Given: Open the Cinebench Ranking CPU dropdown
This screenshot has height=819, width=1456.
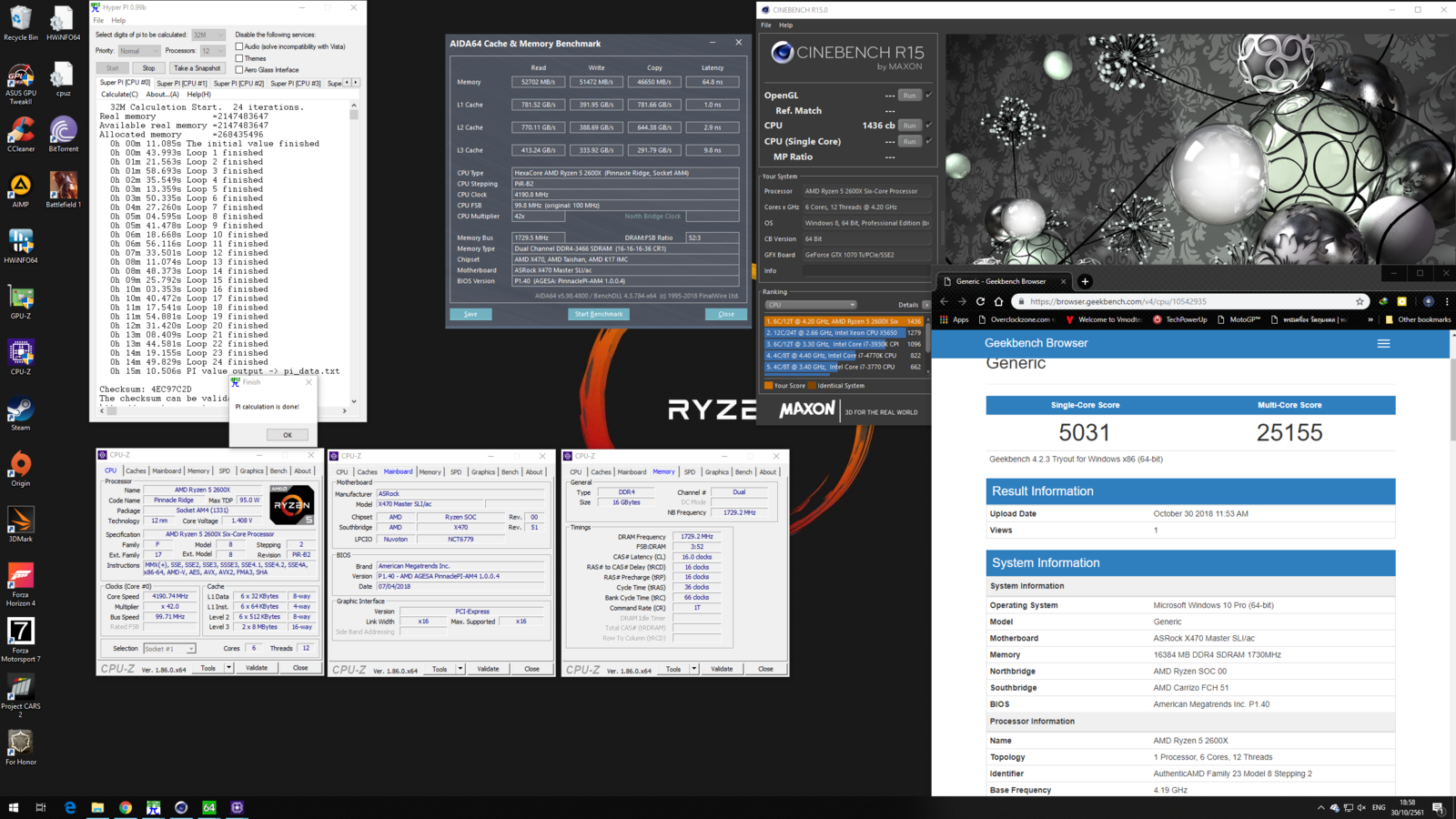Looking at the screenshot, I should click(811, 305).
